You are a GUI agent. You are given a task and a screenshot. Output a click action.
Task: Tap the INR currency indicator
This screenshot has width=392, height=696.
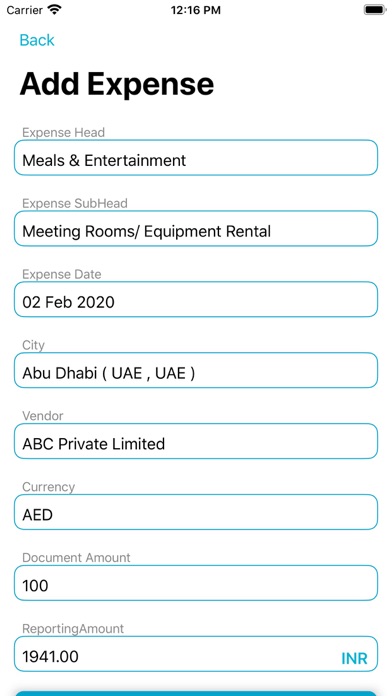point(354,659)
